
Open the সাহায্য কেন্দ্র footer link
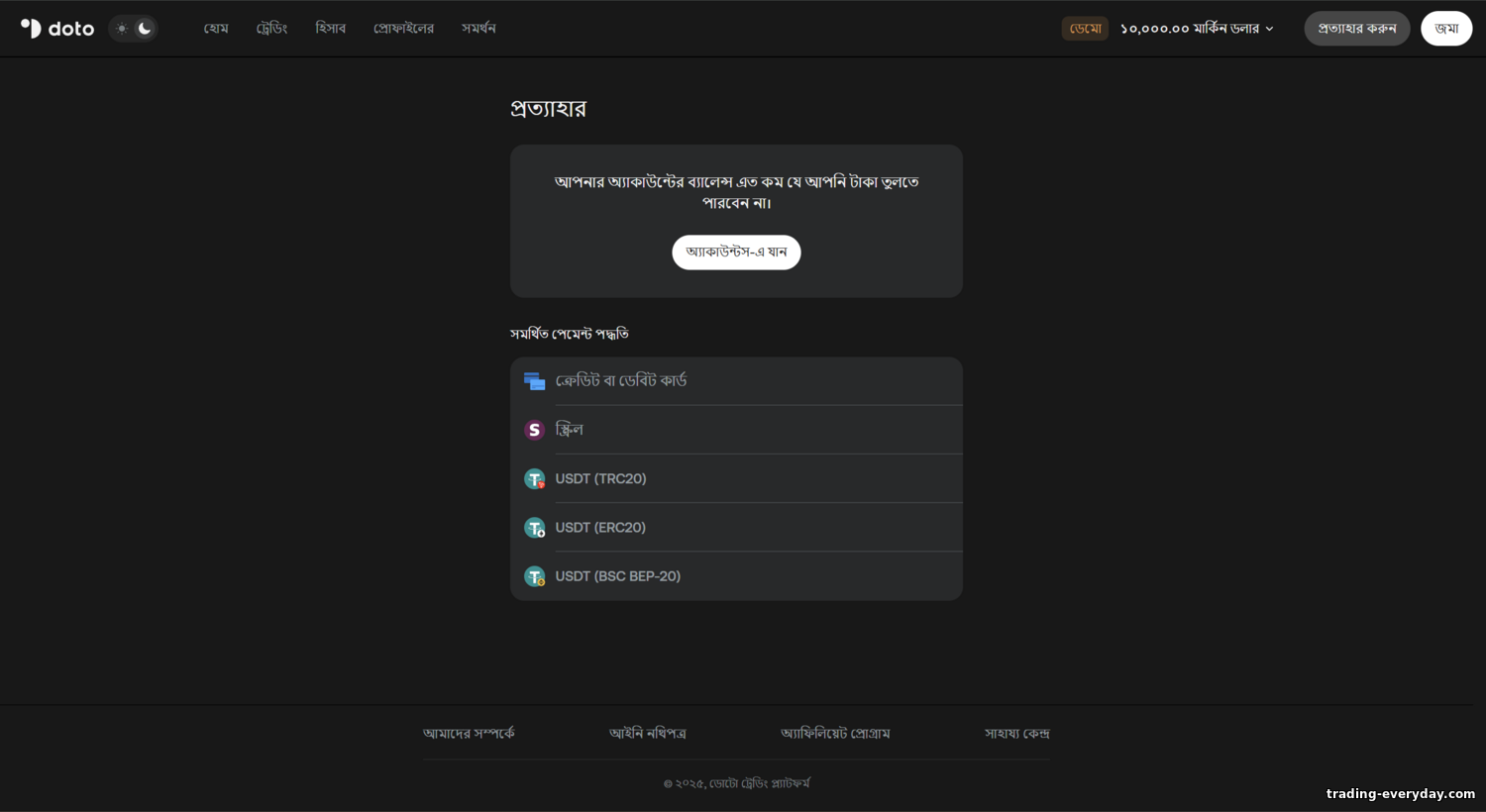[x=1017, y=734]
